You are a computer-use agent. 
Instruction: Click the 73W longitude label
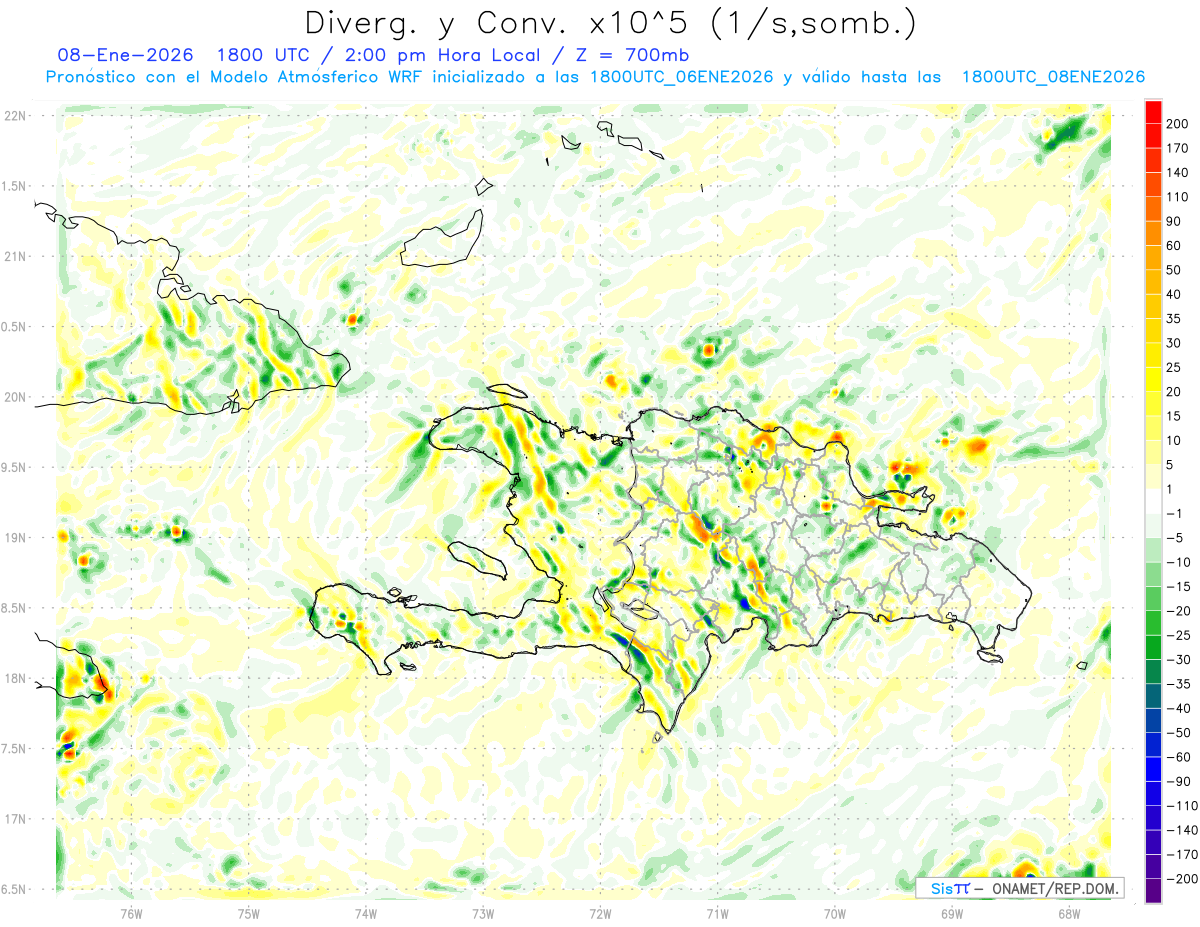point(483,912)
